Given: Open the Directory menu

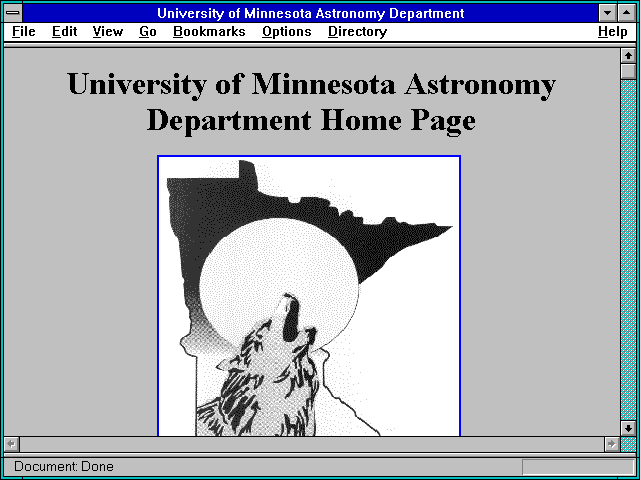Looking at the screenshot, I should 358,32.
